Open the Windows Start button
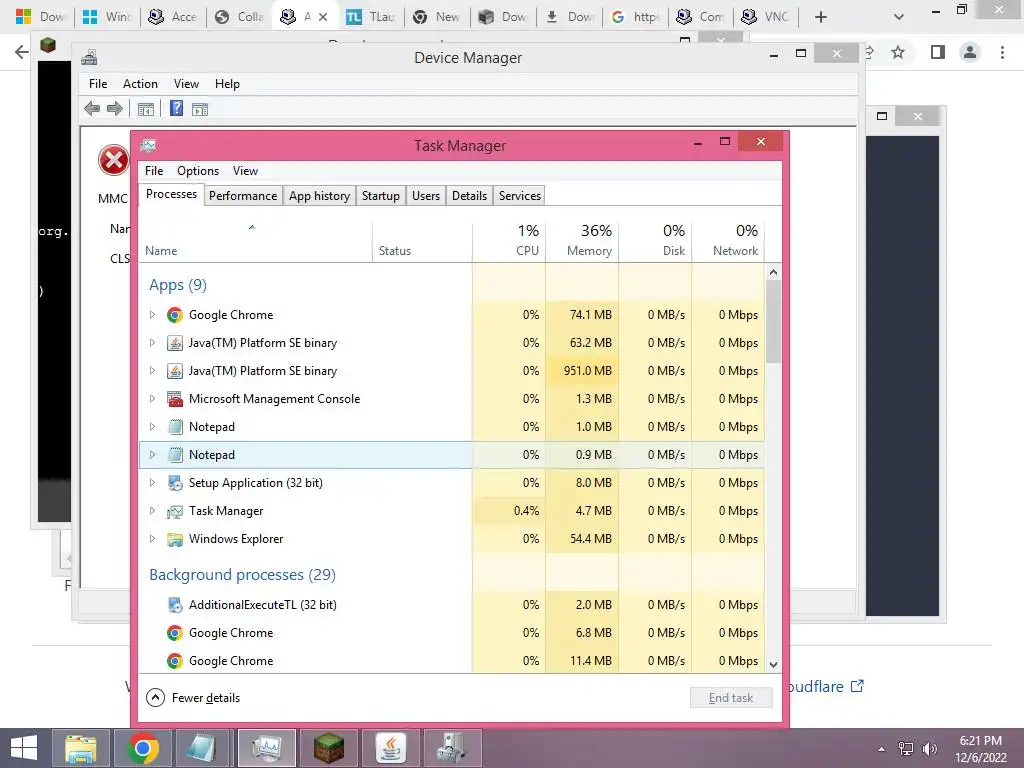 tap(24, 748)
